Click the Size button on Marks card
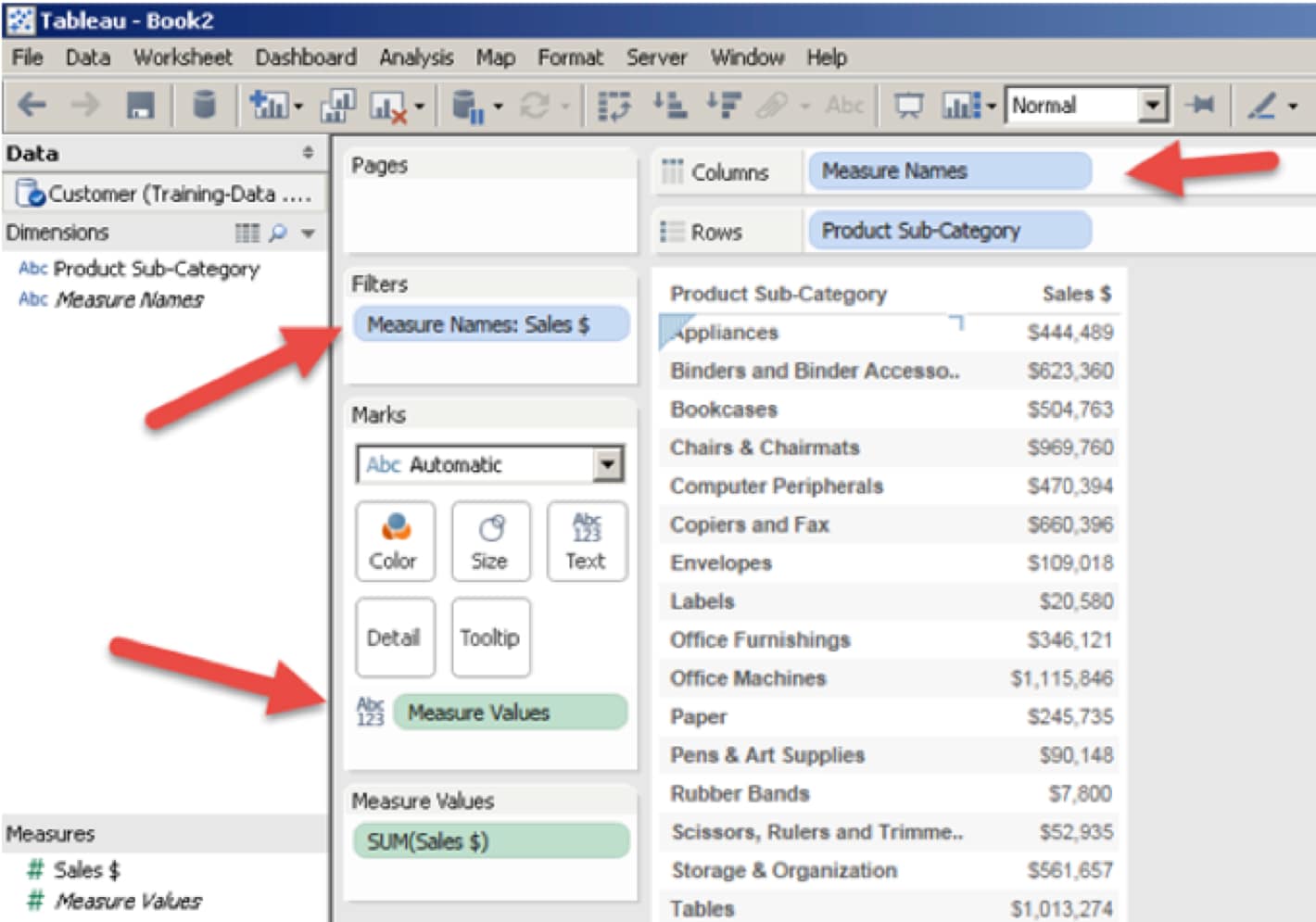Image resolution: width=1316 pixels, height=922 pixels. 490,542
